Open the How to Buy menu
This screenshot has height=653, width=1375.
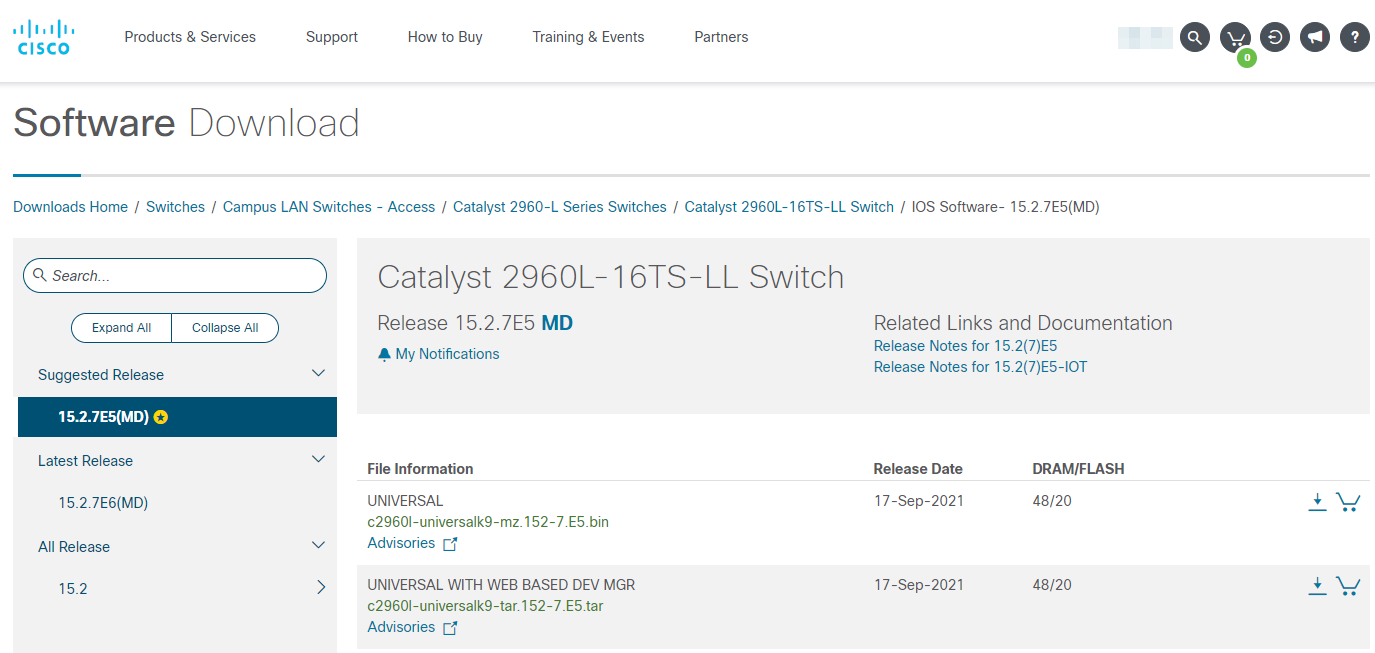coord(445,37)
